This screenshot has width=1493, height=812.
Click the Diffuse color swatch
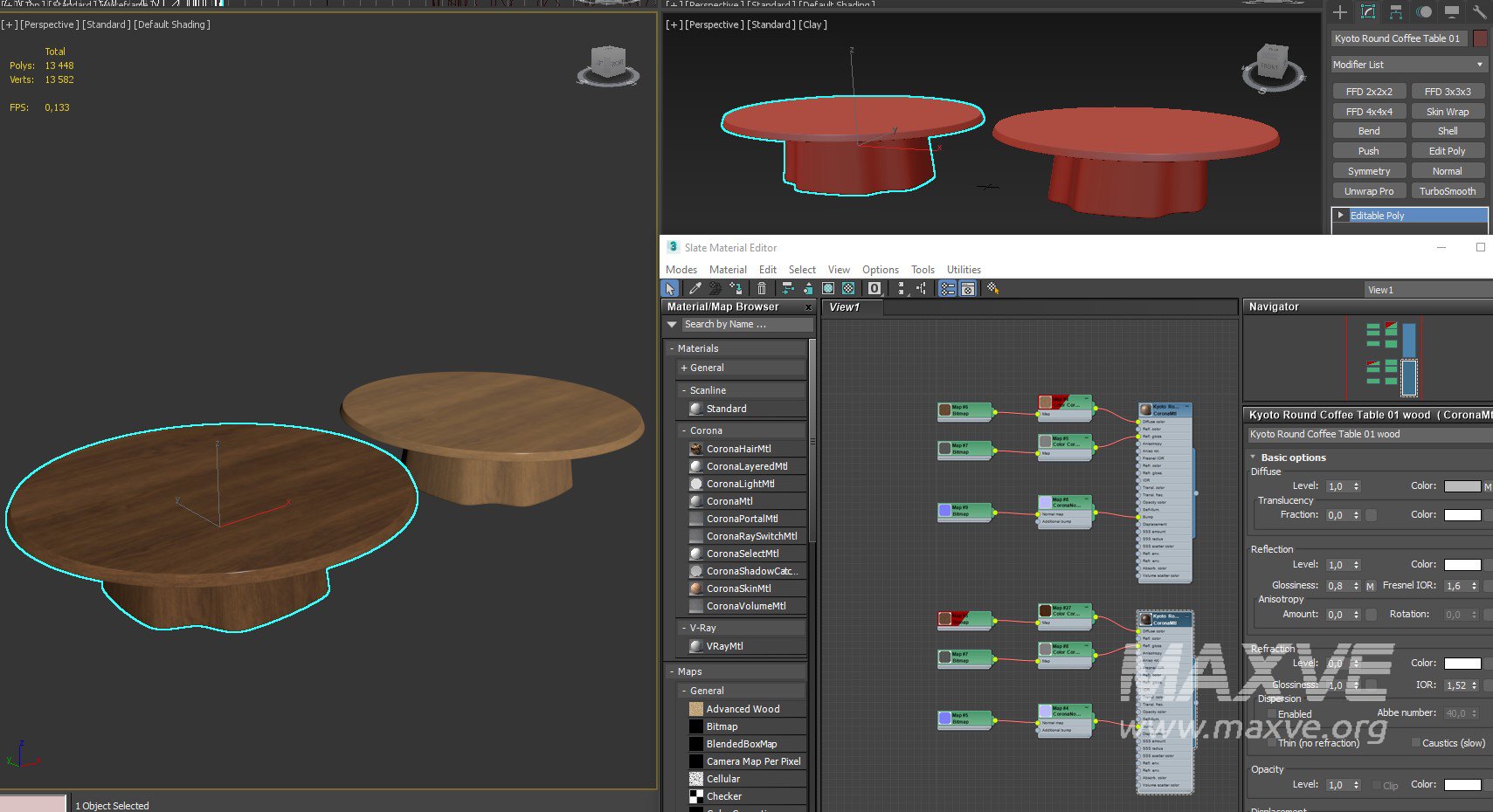coord(1462,486)
